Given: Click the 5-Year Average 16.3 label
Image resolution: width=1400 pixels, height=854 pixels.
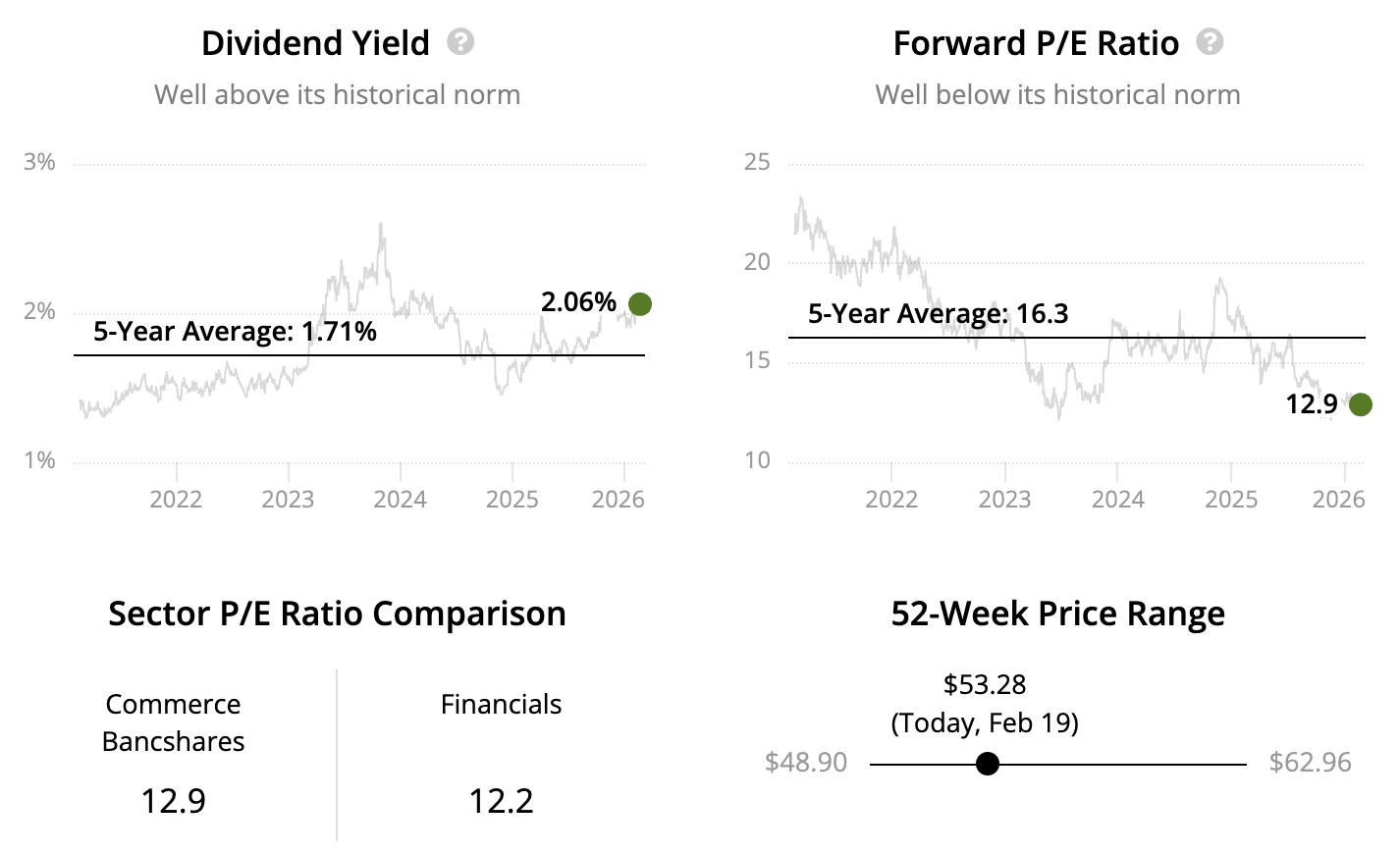Looking at the screenshot, I should coord(938,314).
